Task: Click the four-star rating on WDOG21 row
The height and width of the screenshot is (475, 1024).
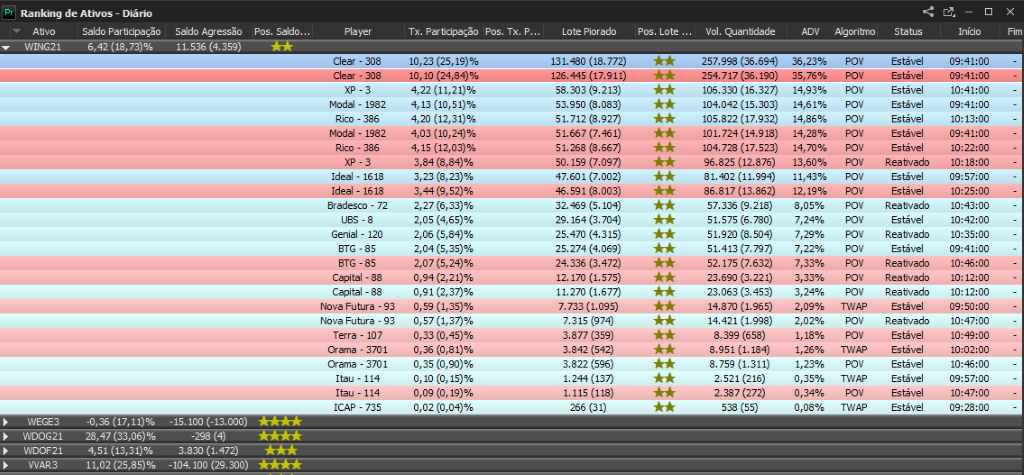Action: click(281, 436)
